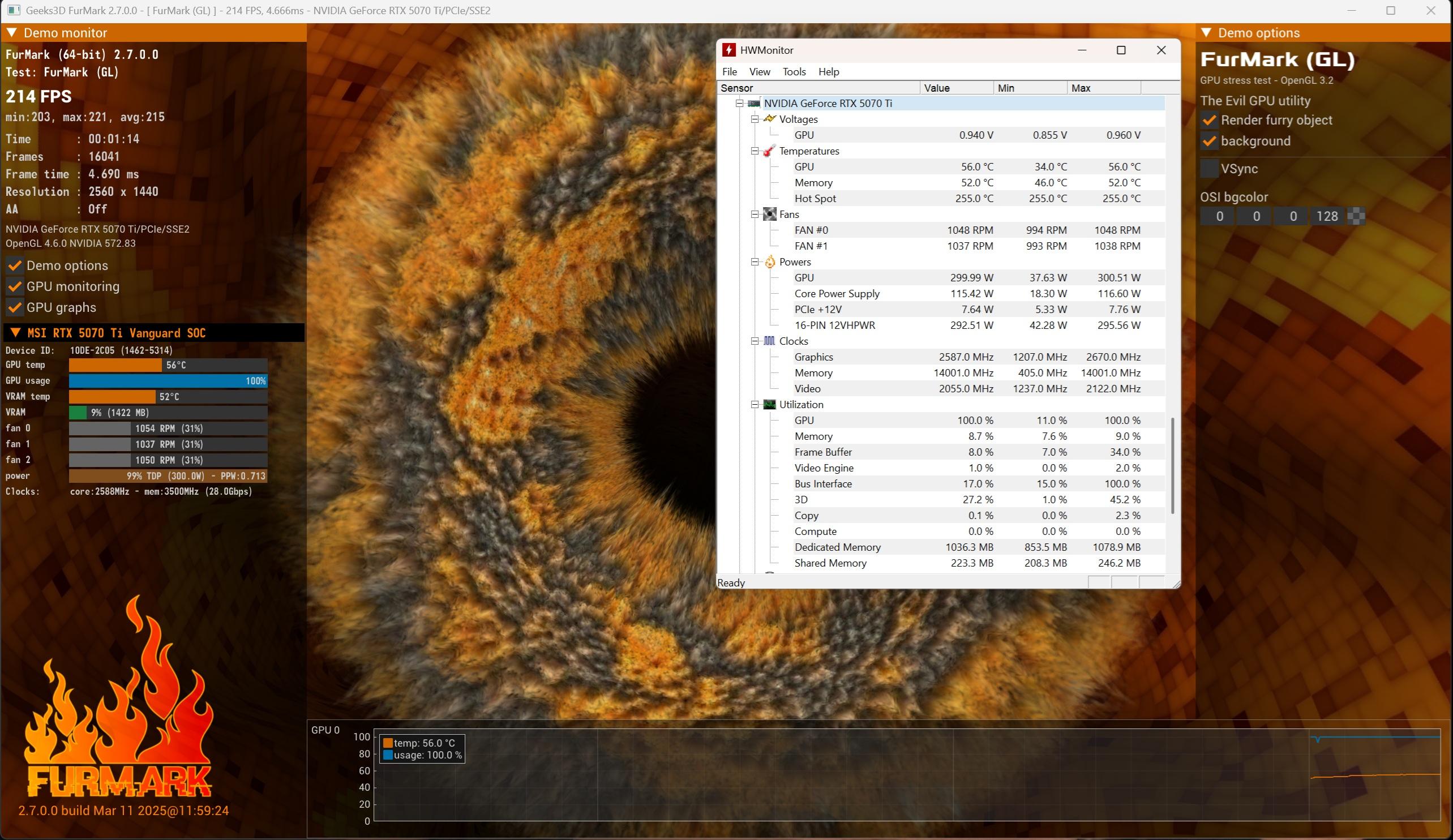Viewport: 1453px width, 840px height.
Task: Collapse the Demo monitor panel
Action: [11, 33]
